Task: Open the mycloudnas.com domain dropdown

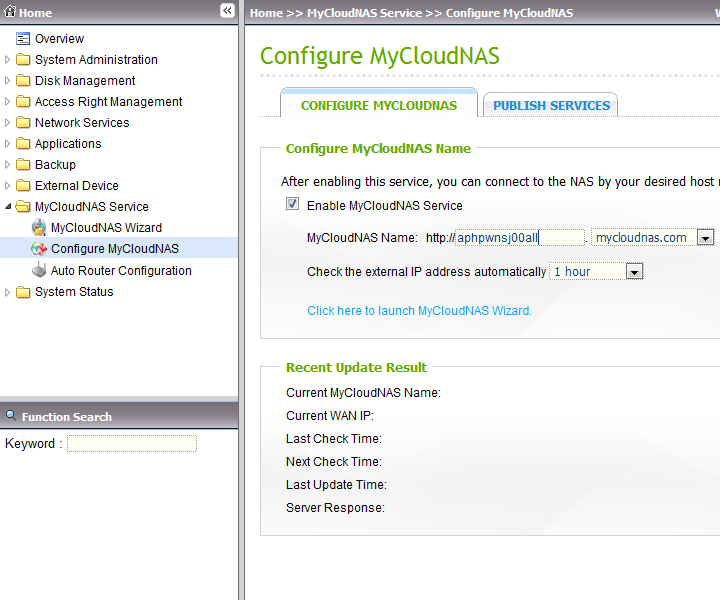Action: coord(705,238)
